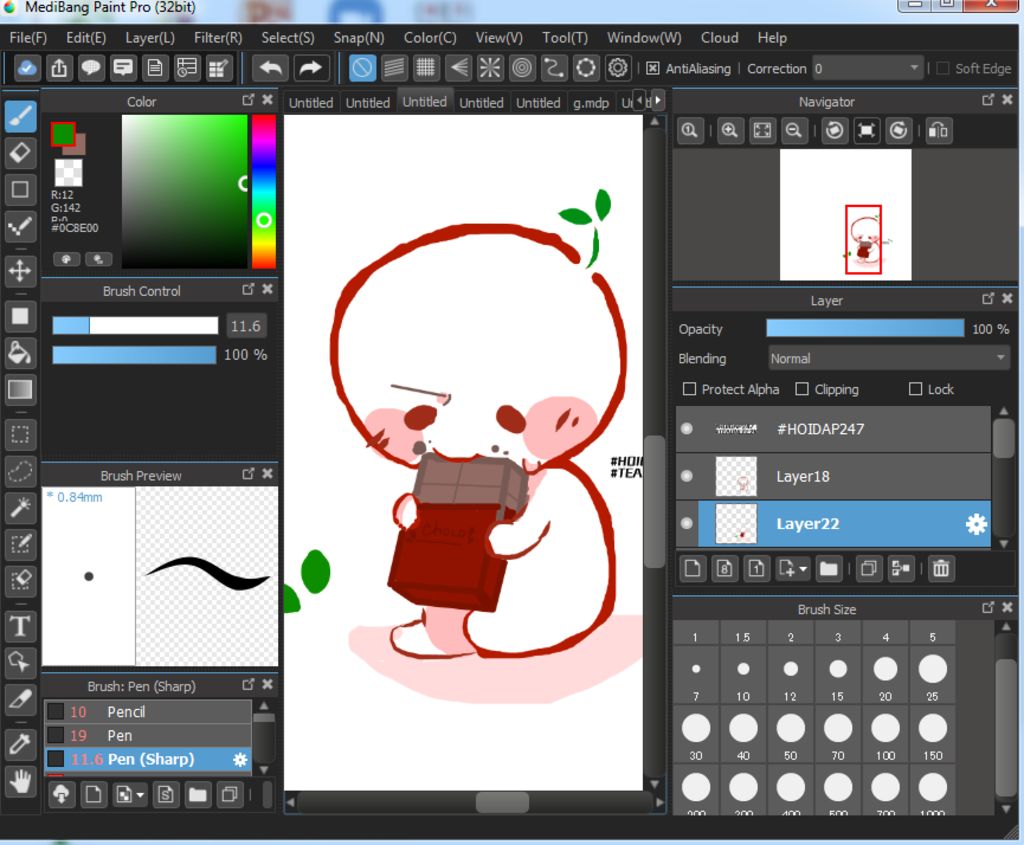
Task: Select the Gradient tool
Action: pos(20,390)
